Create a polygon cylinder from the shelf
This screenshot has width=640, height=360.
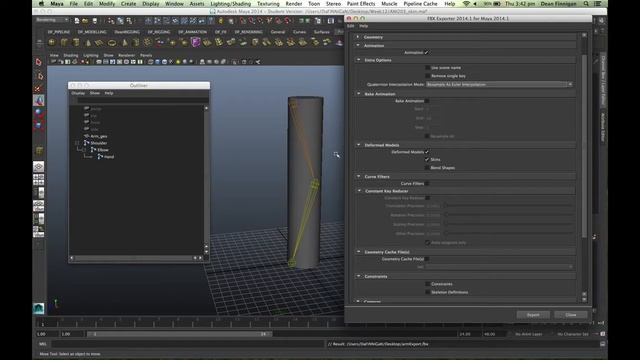[76, 42]
